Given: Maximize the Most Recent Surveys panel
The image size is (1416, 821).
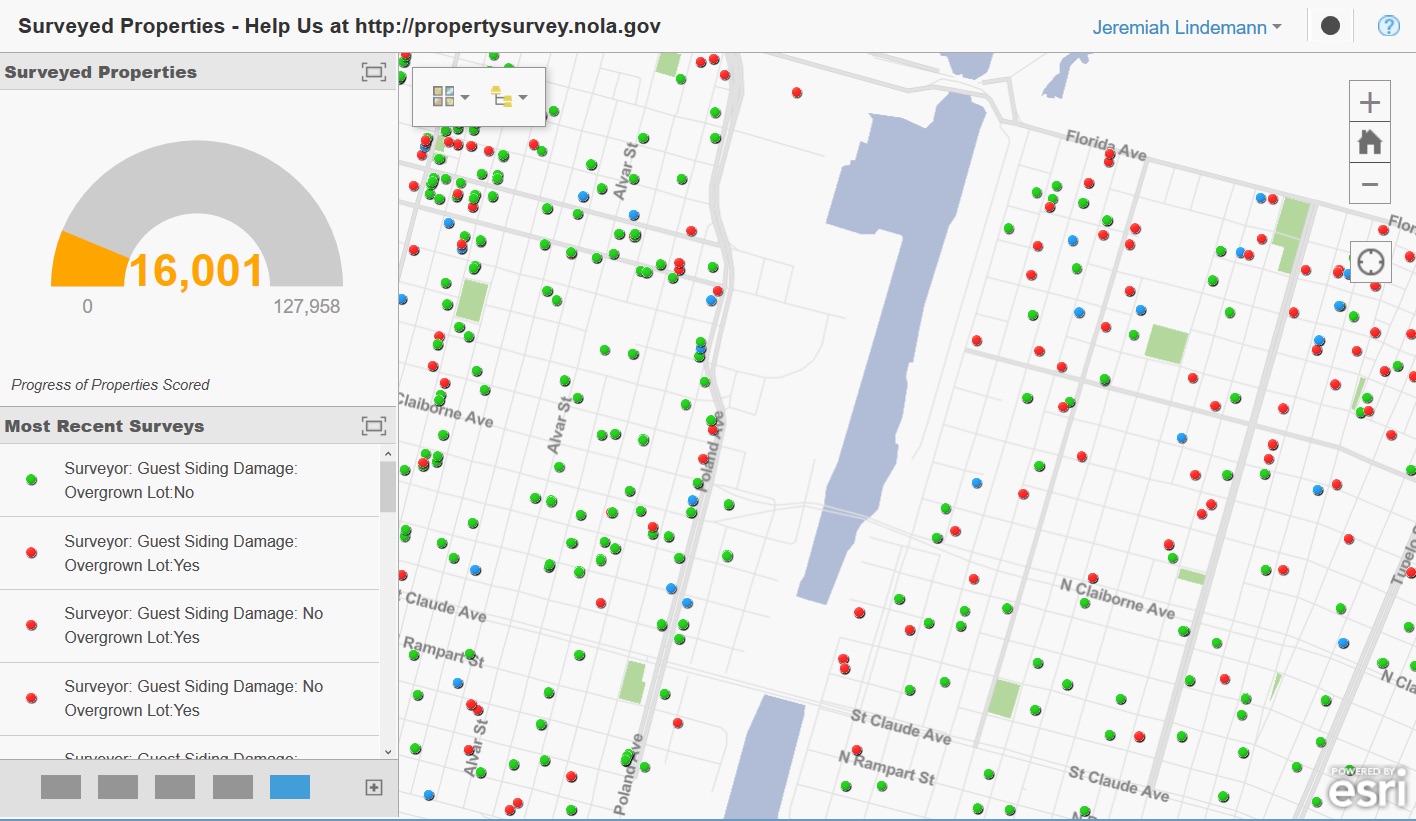Looking at the screenshot, I should (x=374, y=426).
